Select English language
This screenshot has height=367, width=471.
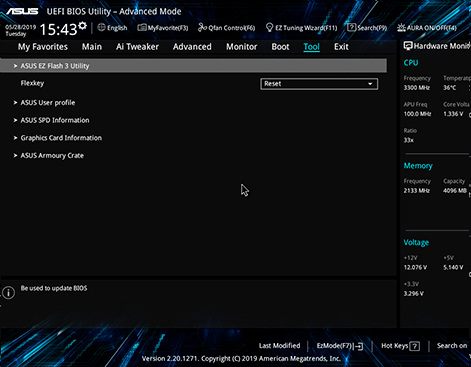tap(117, 28)
